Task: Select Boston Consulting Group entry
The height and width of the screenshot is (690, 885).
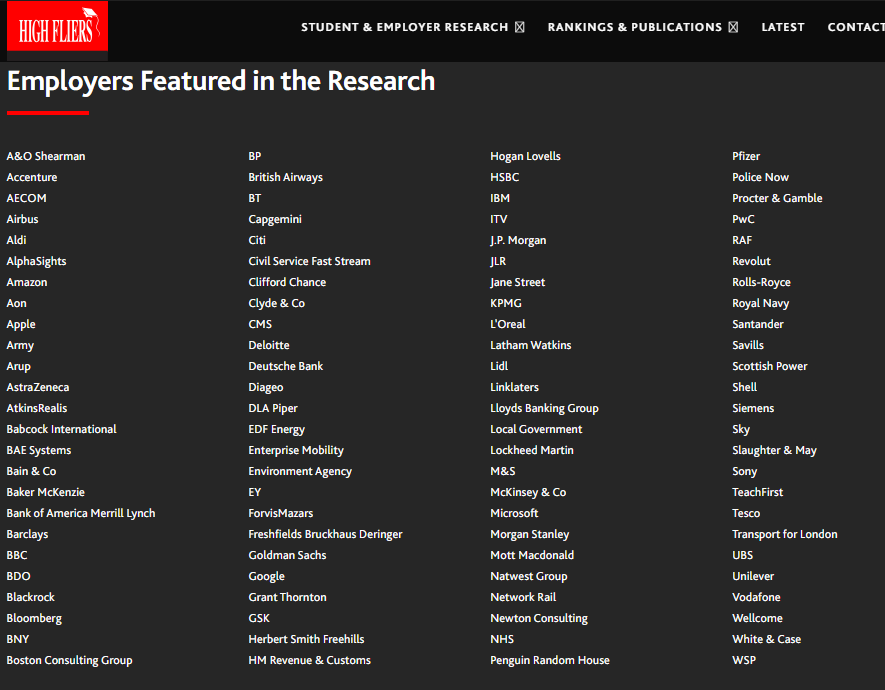Action: point(69,660)
